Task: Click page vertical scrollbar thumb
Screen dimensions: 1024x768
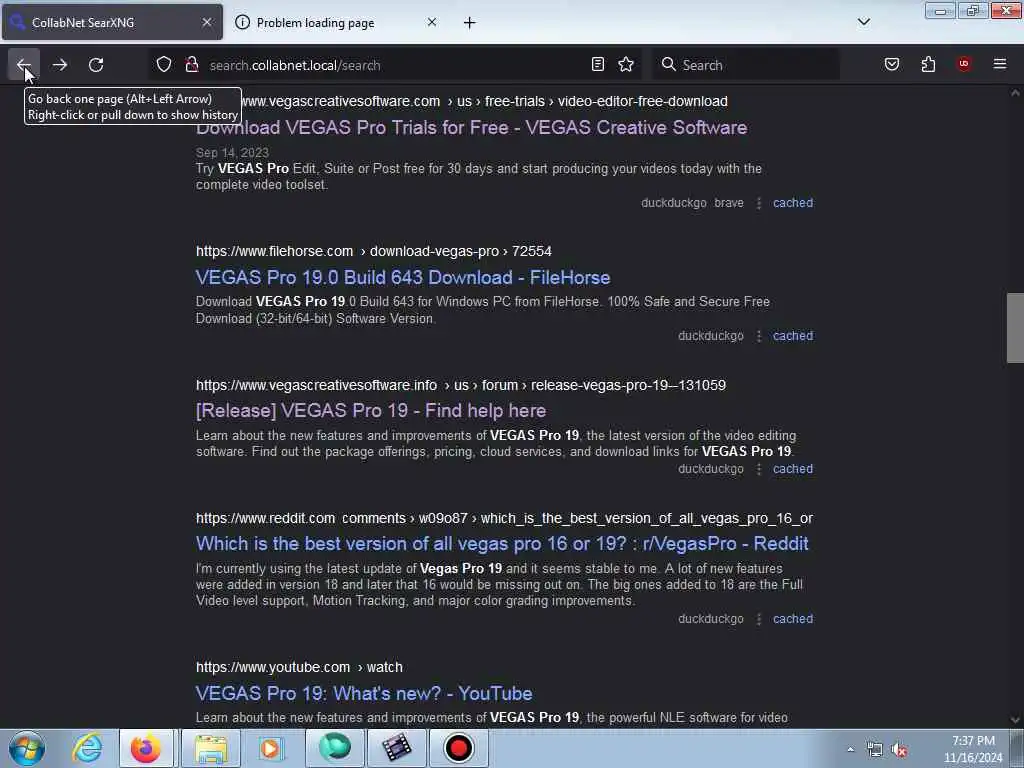Action: 1015,327
